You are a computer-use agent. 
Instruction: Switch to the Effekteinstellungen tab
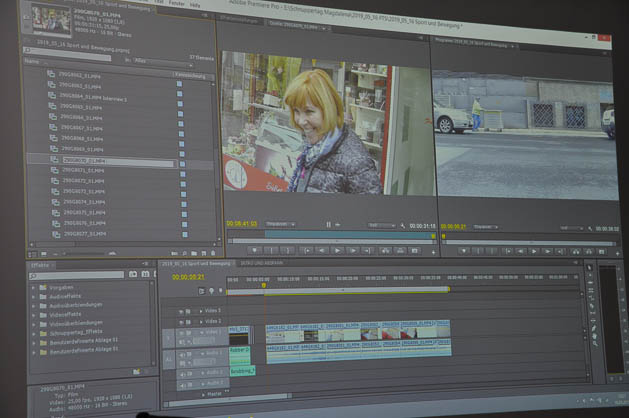(239, 20)
